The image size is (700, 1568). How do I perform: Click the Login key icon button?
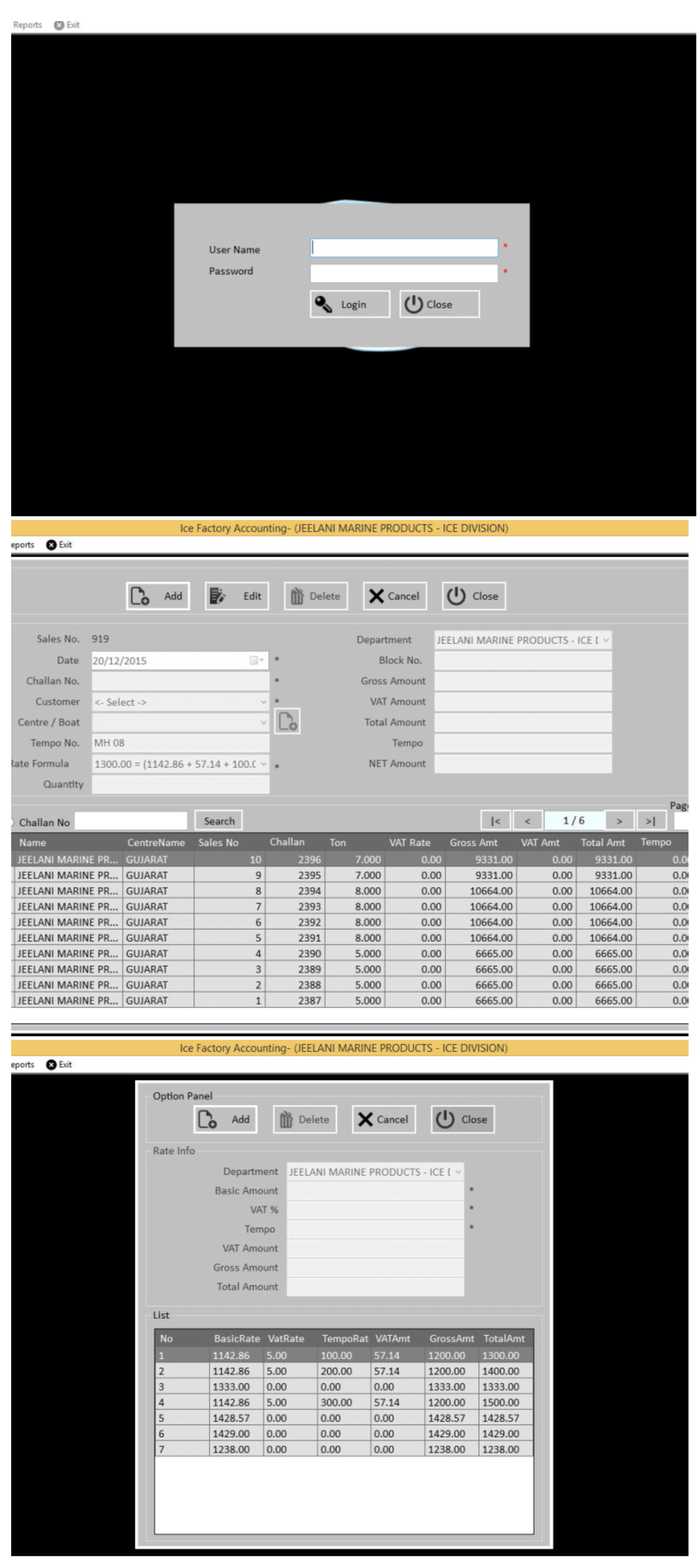pyautogui.click(x=349, y=304)
